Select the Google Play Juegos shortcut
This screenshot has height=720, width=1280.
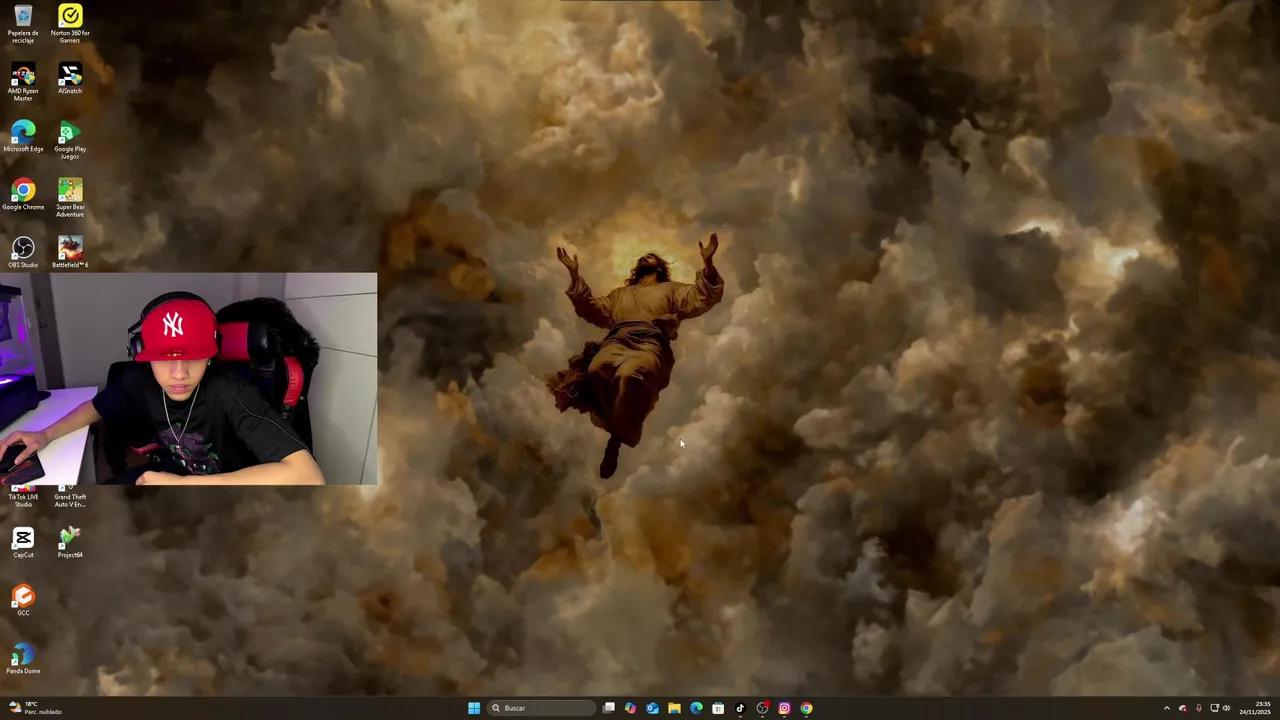coord(70,140)
